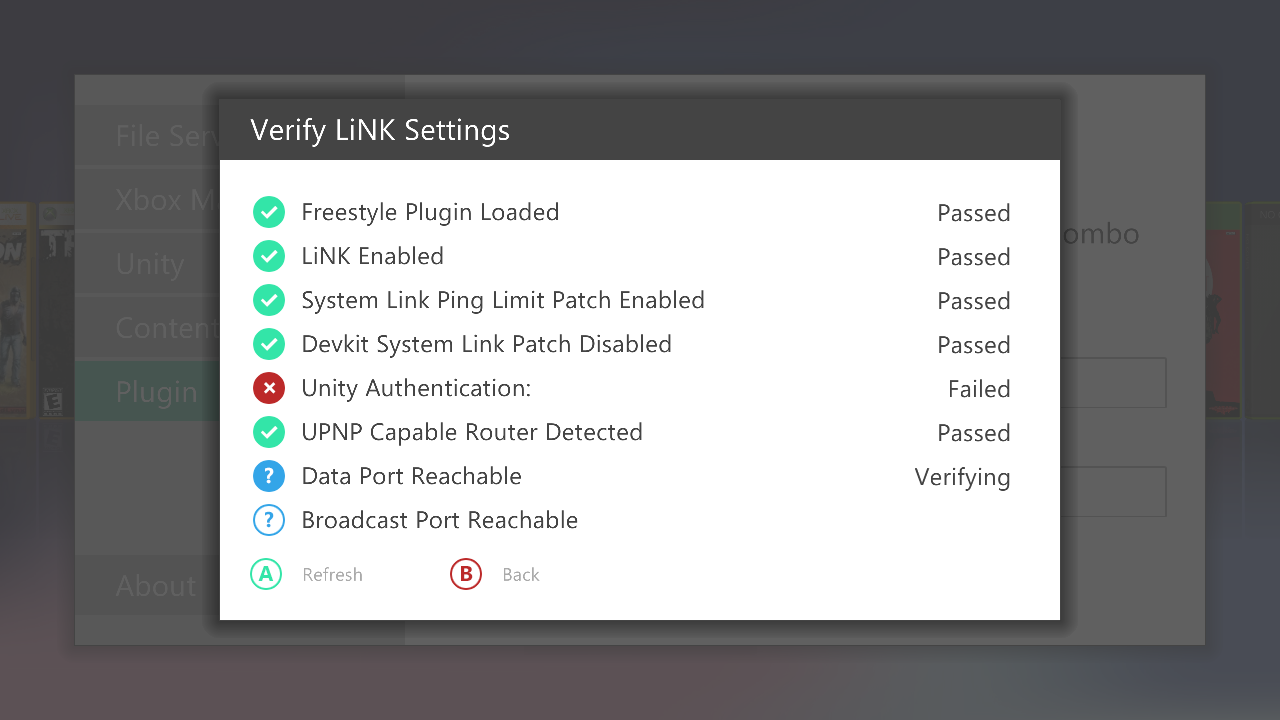Click the Failed status for Unity Authentication
The width and height of the screenshot is (1280, 720).
click(978, 389)
